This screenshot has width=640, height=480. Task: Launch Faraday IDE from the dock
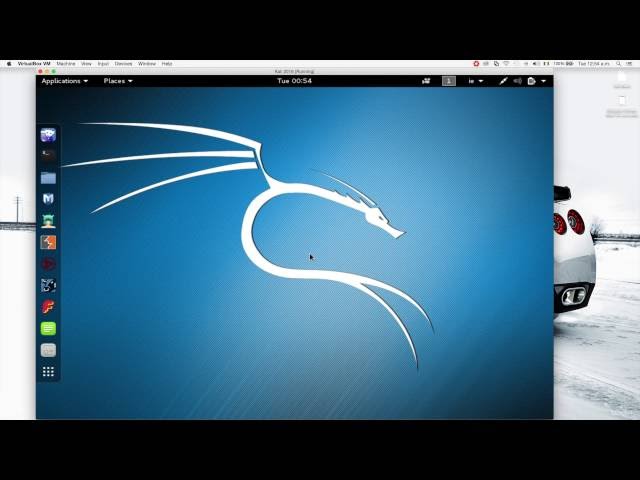click(x=48, y=307)
